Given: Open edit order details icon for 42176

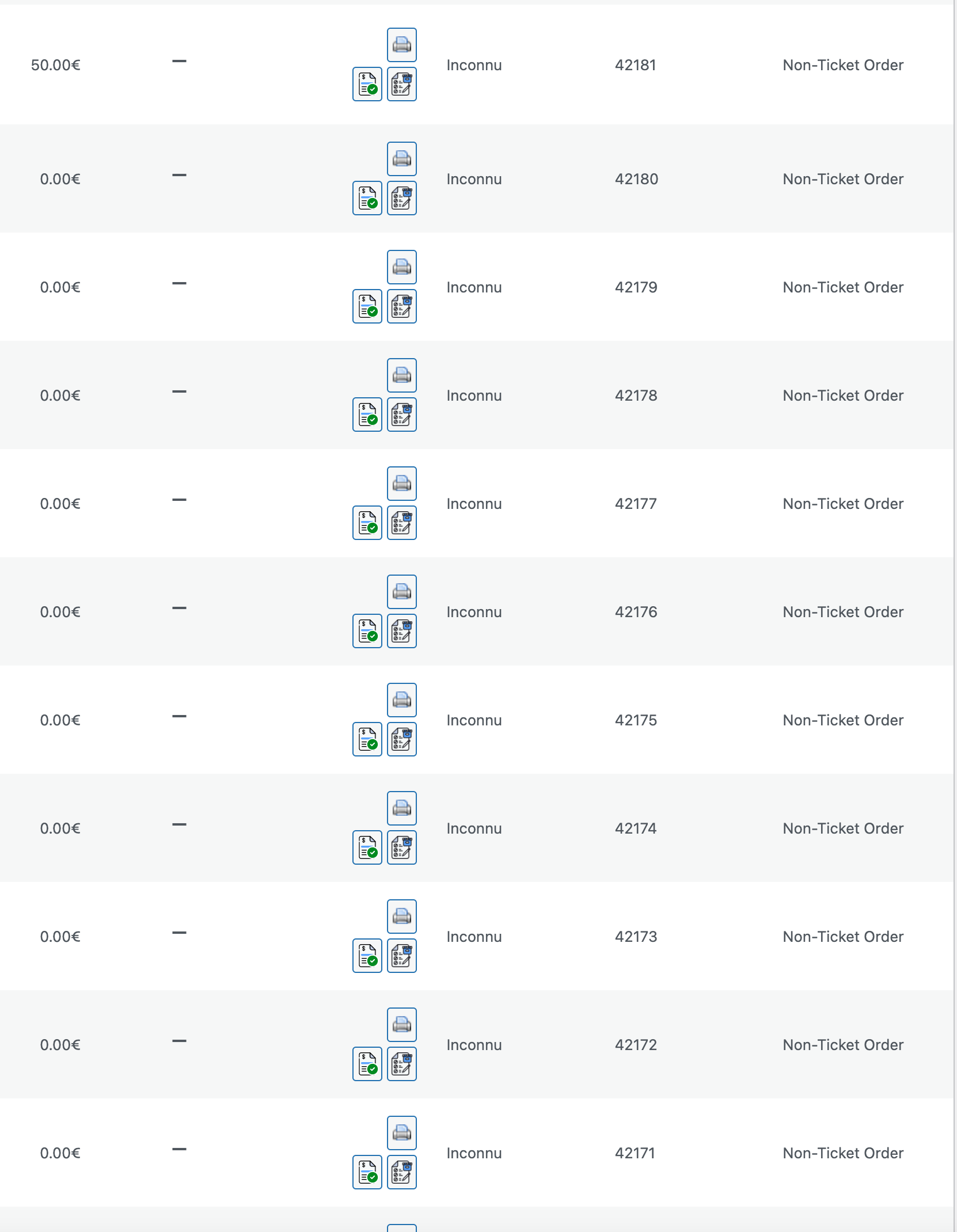Looking at the screenshot, I should pos(402,631).
